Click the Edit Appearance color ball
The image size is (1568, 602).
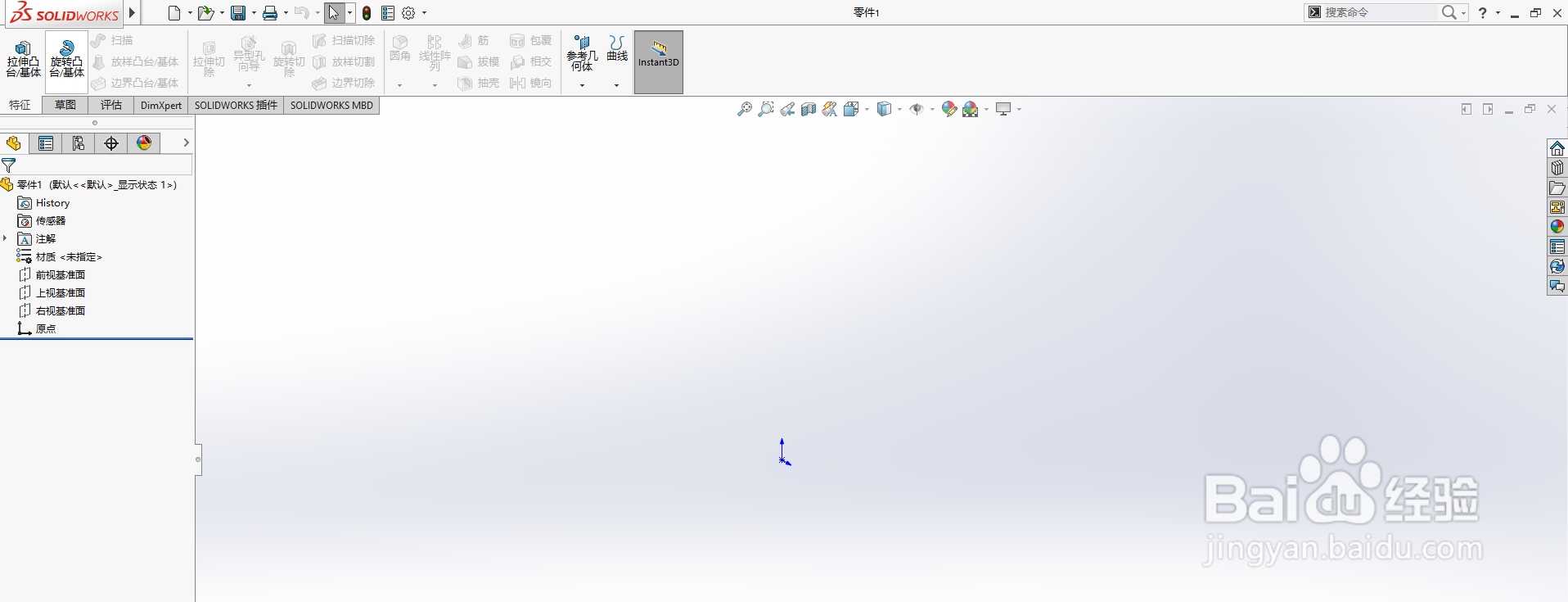pos(949,109)
